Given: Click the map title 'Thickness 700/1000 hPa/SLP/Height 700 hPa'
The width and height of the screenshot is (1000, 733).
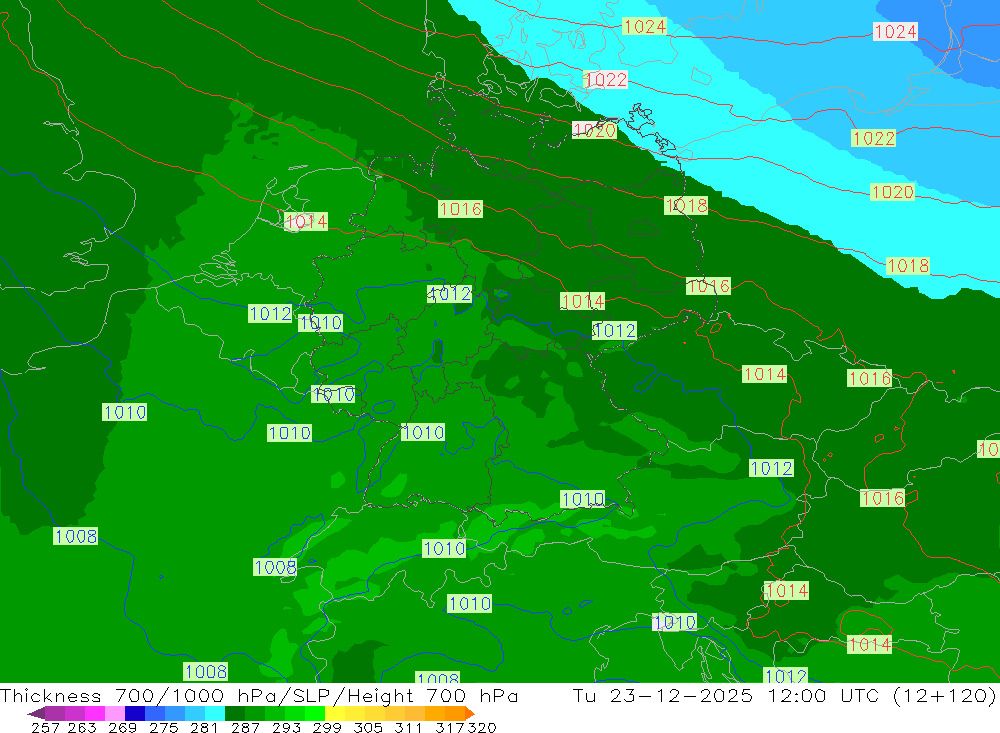Looking at the screenshot, I should click(259, 695).
